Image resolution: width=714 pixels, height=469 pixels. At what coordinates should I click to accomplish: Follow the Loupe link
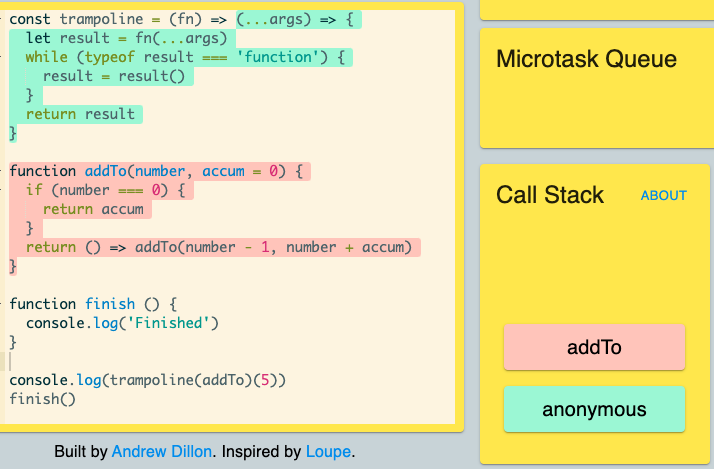pyautogui.click(x=328, y=451)
